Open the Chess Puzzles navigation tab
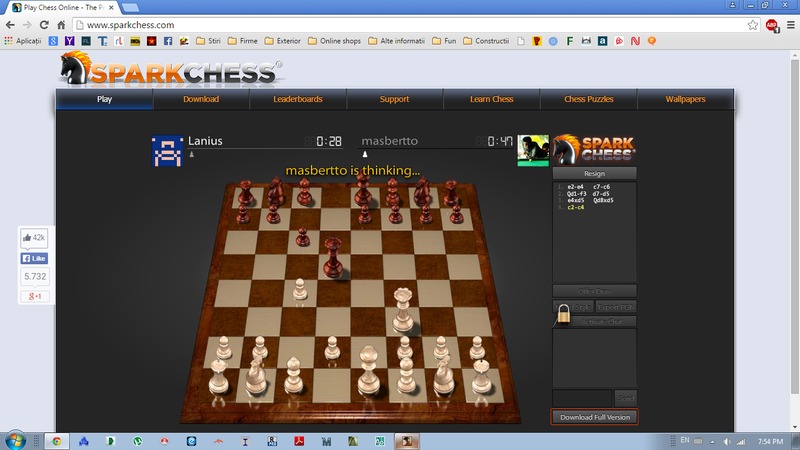Image resolution: width=800 pixels, height=450 pixels. 588,99
